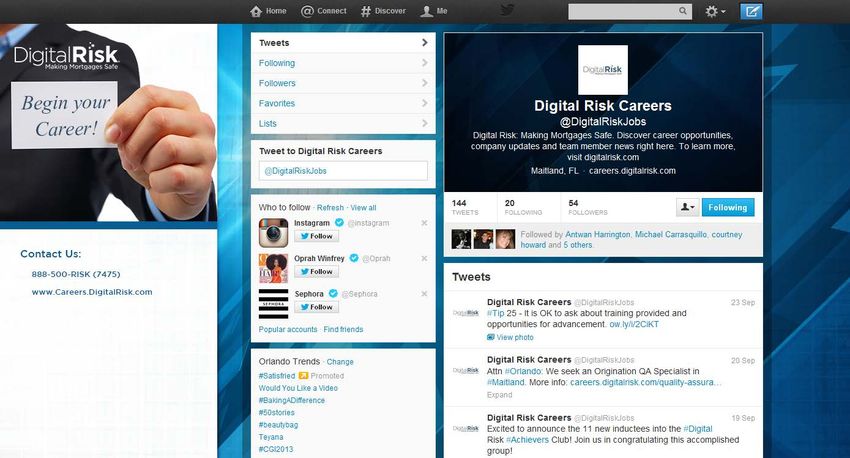This screenshot has width=850, height=458.
Task: Click the Instagram avatar icon
Action: [x=273, y=232]
